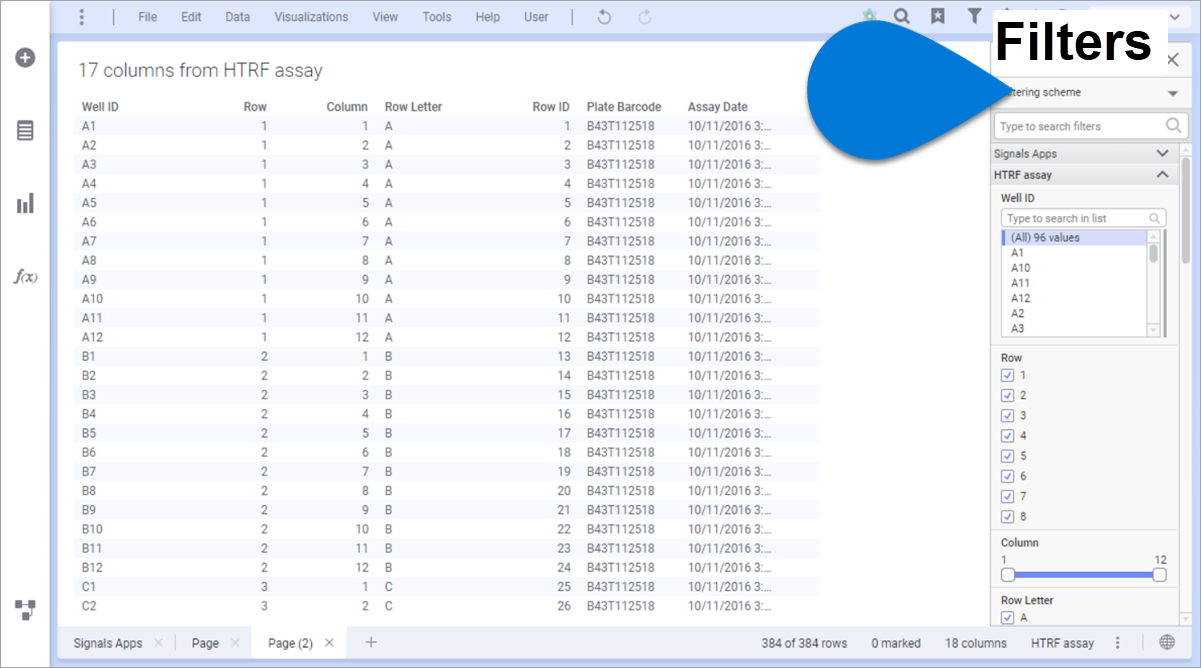The image size is (1201, 668).
Task: Open the bar chart Visualization types icon
Action: click(x=25, y=204)
